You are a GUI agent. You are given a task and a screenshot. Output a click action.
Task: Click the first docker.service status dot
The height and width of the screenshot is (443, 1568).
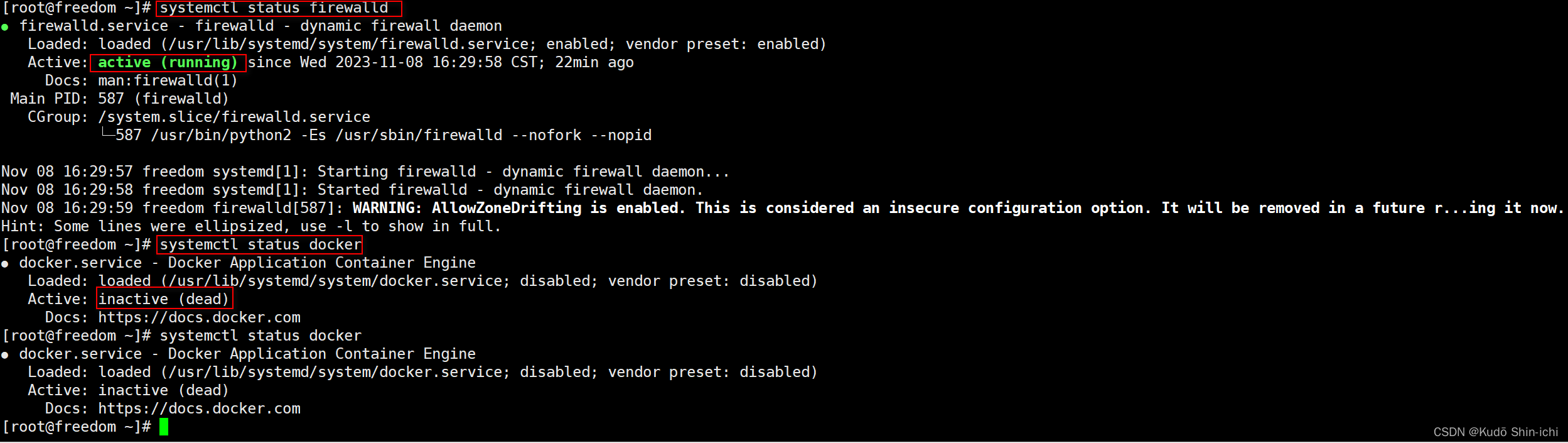coord(5,264)
